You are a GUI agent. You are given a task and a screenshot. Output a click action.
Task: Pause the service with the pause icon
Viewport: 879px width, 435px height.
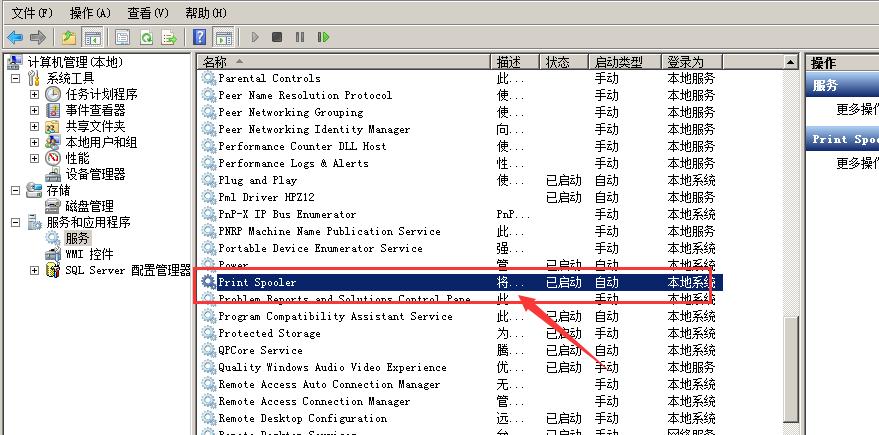[x=300, y=38]
